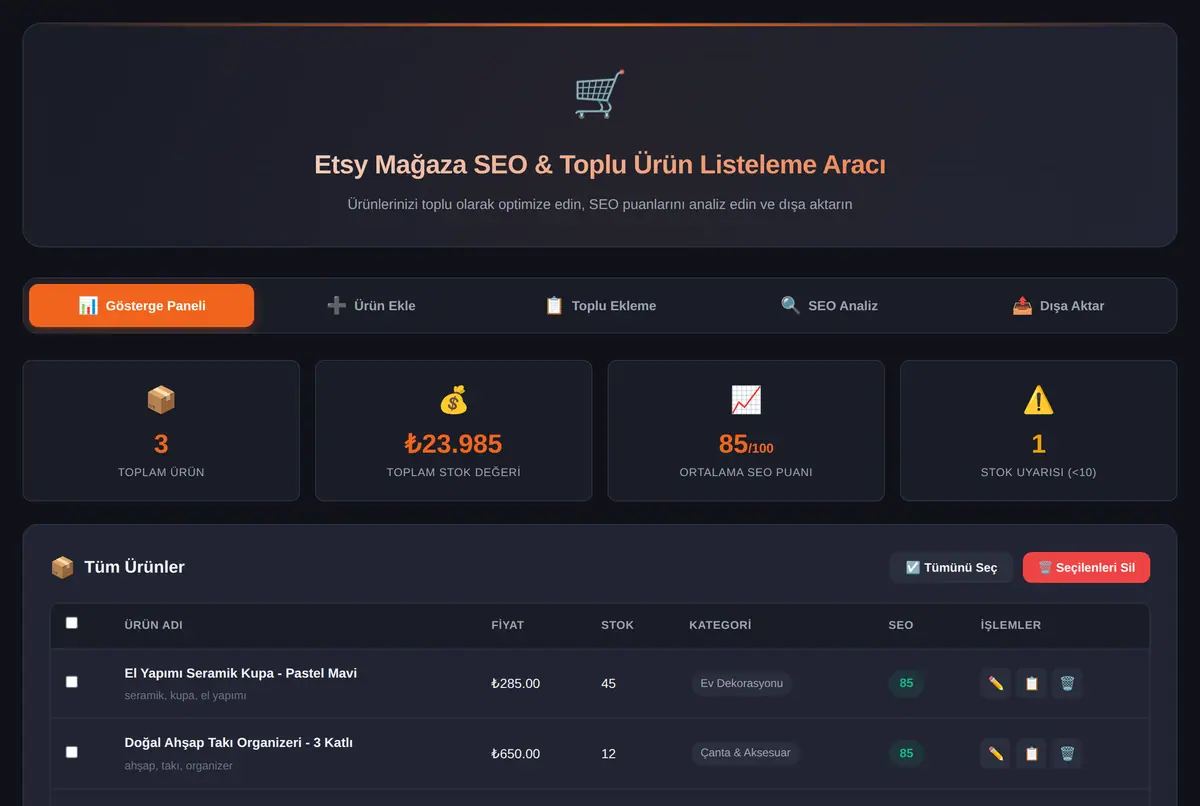Click the SEO column header
The width and height of the screenshot is (1200, 806).
[900, 625]
